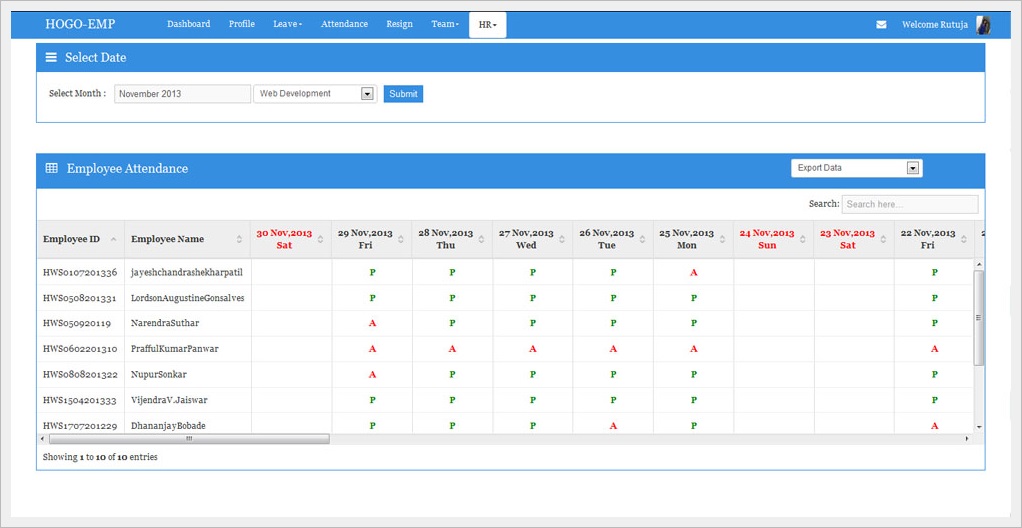Click Rutuja's profile avatar picture
This screenshot has width=1022, height=528.
coord(984,25)
